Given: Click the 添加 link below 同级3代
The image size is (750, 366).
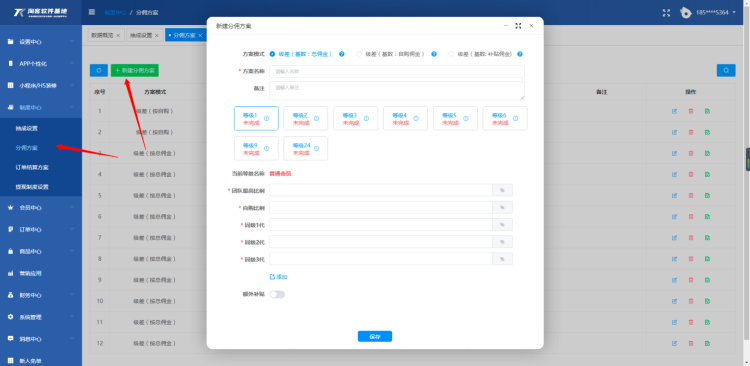Looking at the screenshot, I should point(278,277).
